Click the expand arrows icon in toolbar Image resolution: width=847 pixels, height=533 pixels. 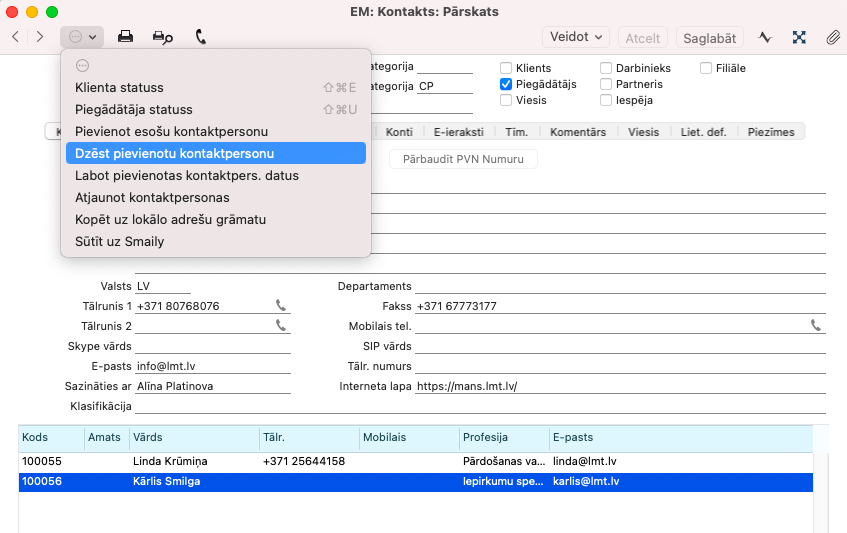point(799,37)
